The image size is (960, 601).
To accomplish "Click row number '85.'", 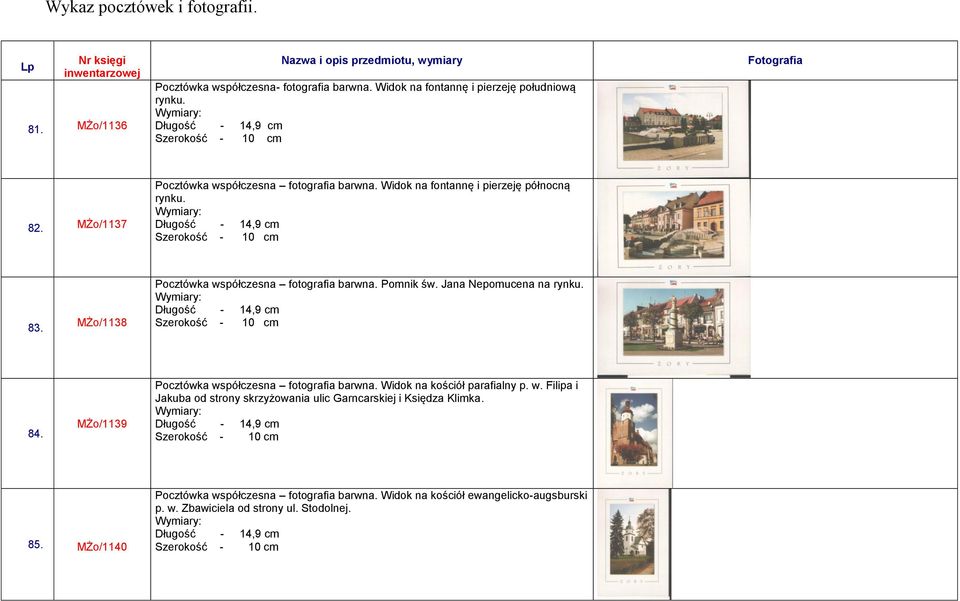I will (36, 544).
